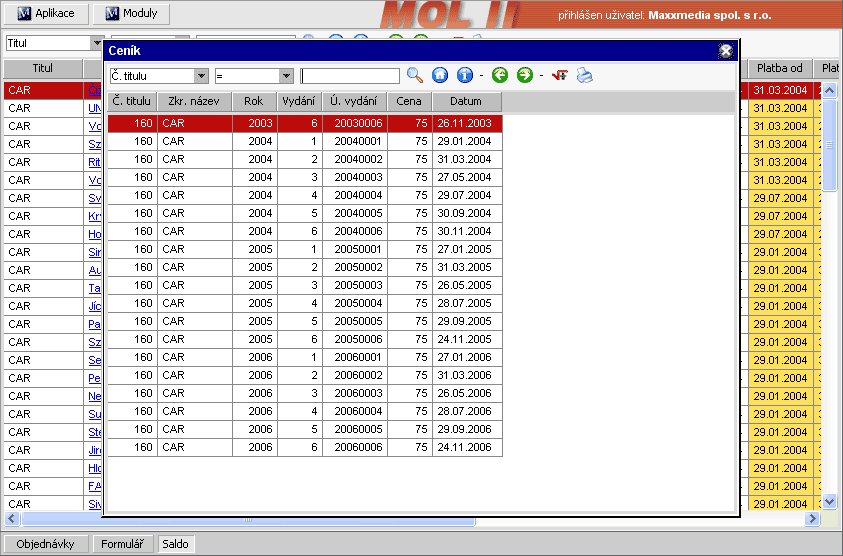
Task: Click the magnifier search icon in Ceník
Action: click(415, 76)
